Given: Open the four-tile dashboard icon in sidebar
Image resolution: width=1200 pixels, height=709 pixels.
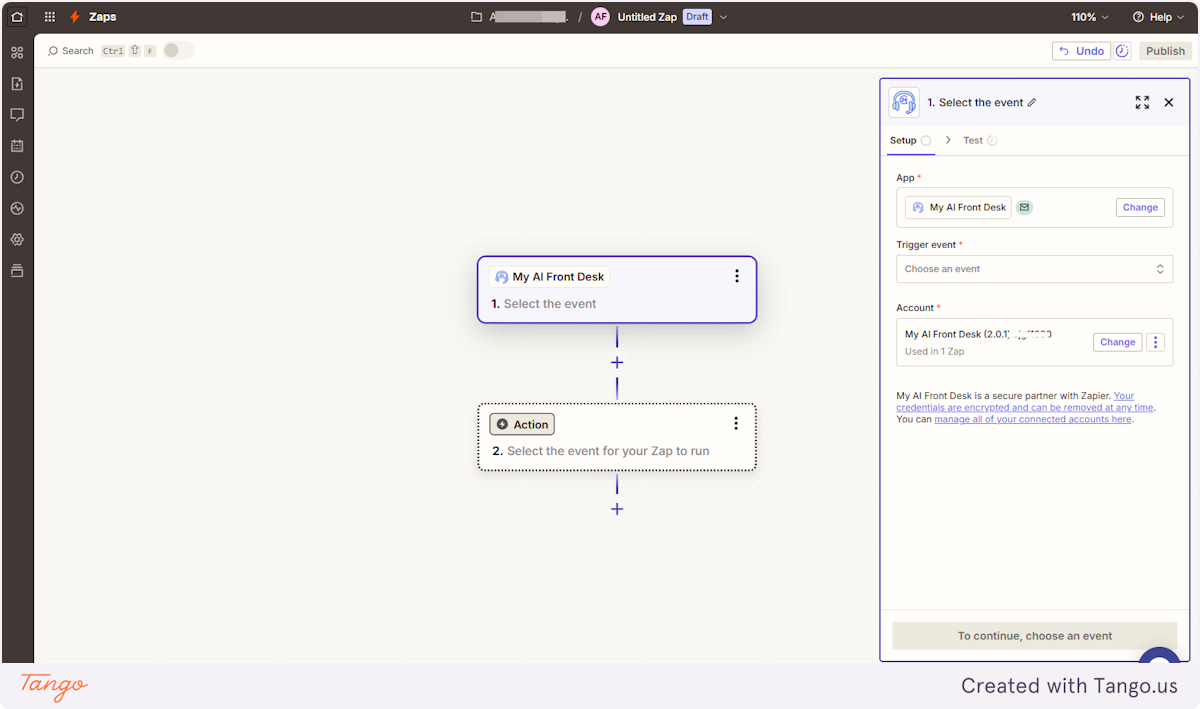Looking at the screenshot, I should pos(17,52).
